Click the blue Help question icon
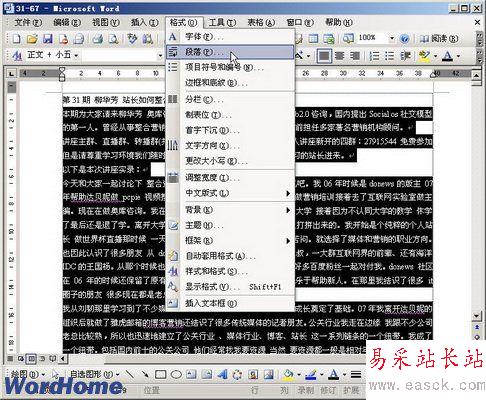Screen dimensions: 486x400 404,39
